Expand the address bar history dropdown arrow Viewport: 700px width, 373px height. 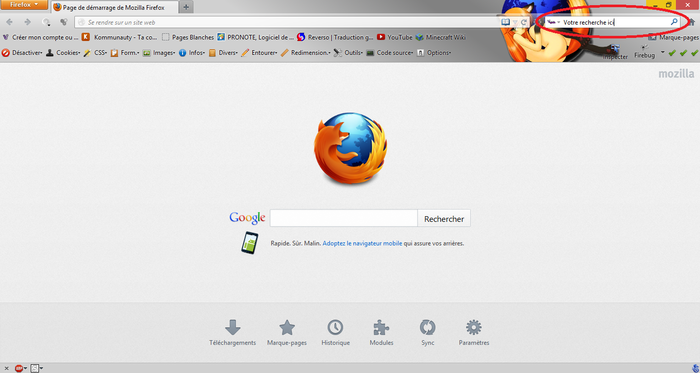coord(515,22)
